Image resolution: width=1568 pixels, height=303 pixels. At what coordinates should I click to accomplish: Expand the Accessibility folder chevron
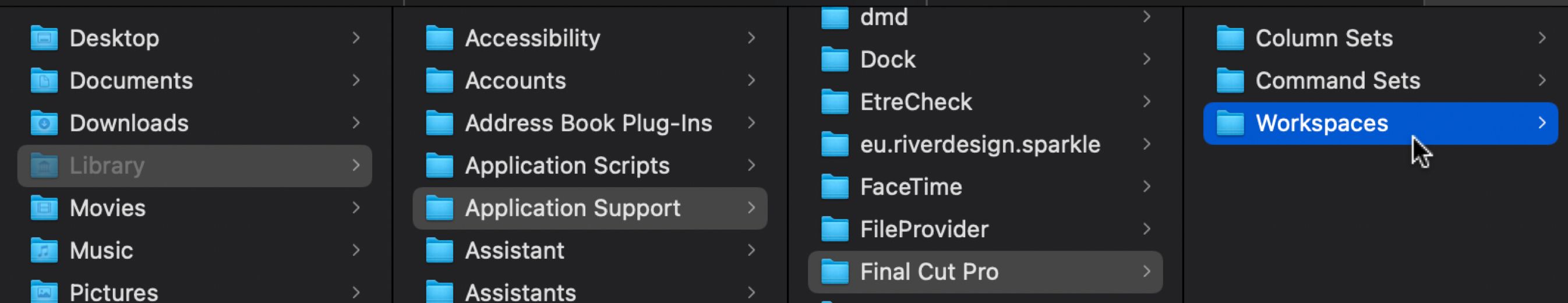click(x=751, y=38)
